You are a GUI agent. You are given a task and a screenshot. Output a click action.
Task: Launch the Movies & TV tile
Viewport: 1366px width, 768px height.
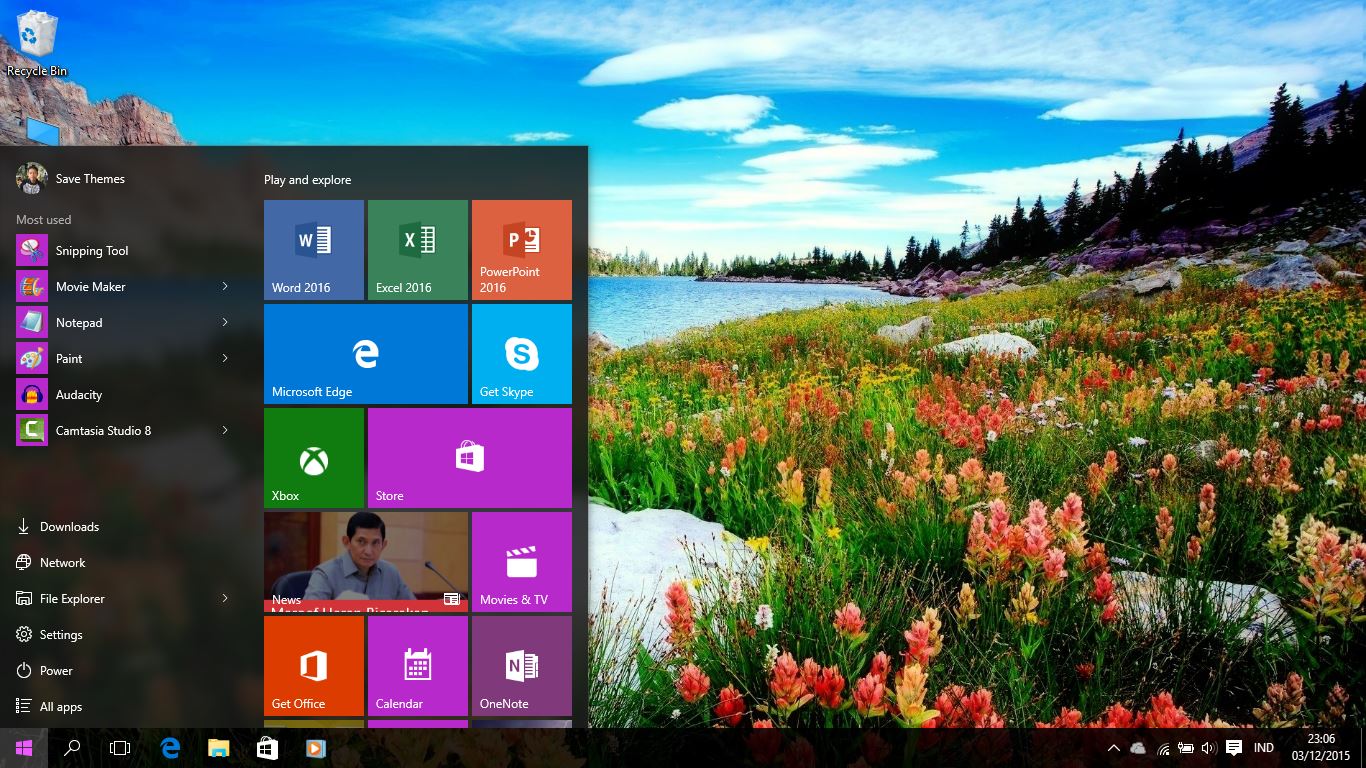[x=522, y=562]
